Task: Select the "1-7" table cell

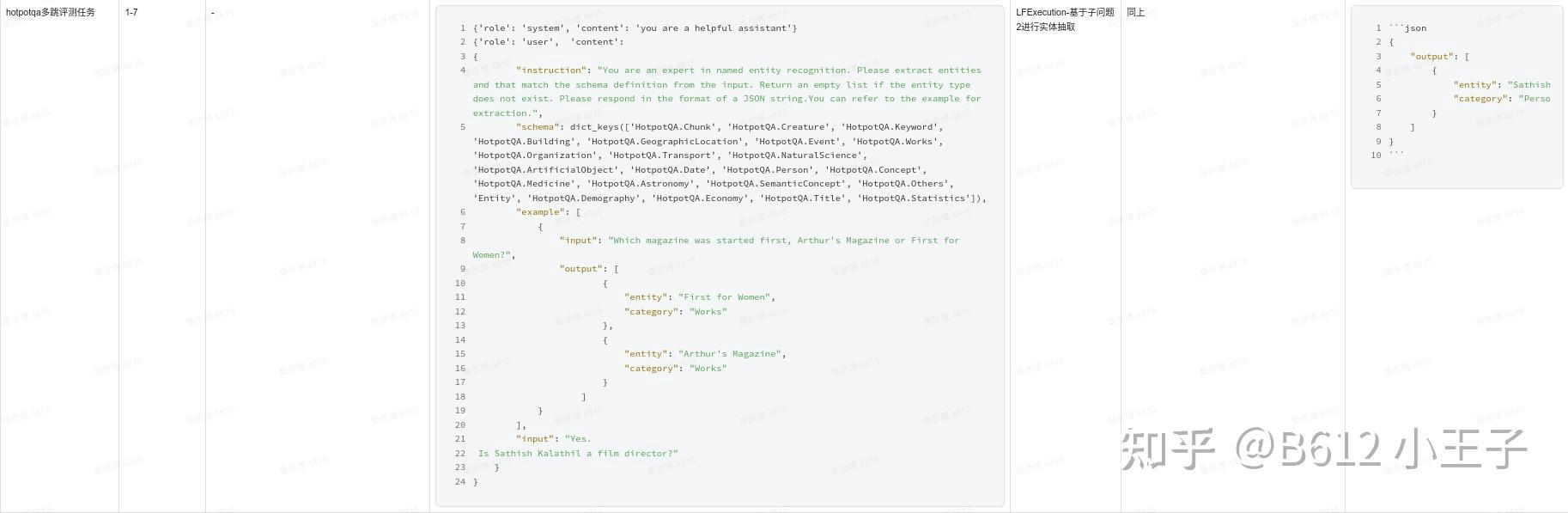Action: [x=131, y=13]
